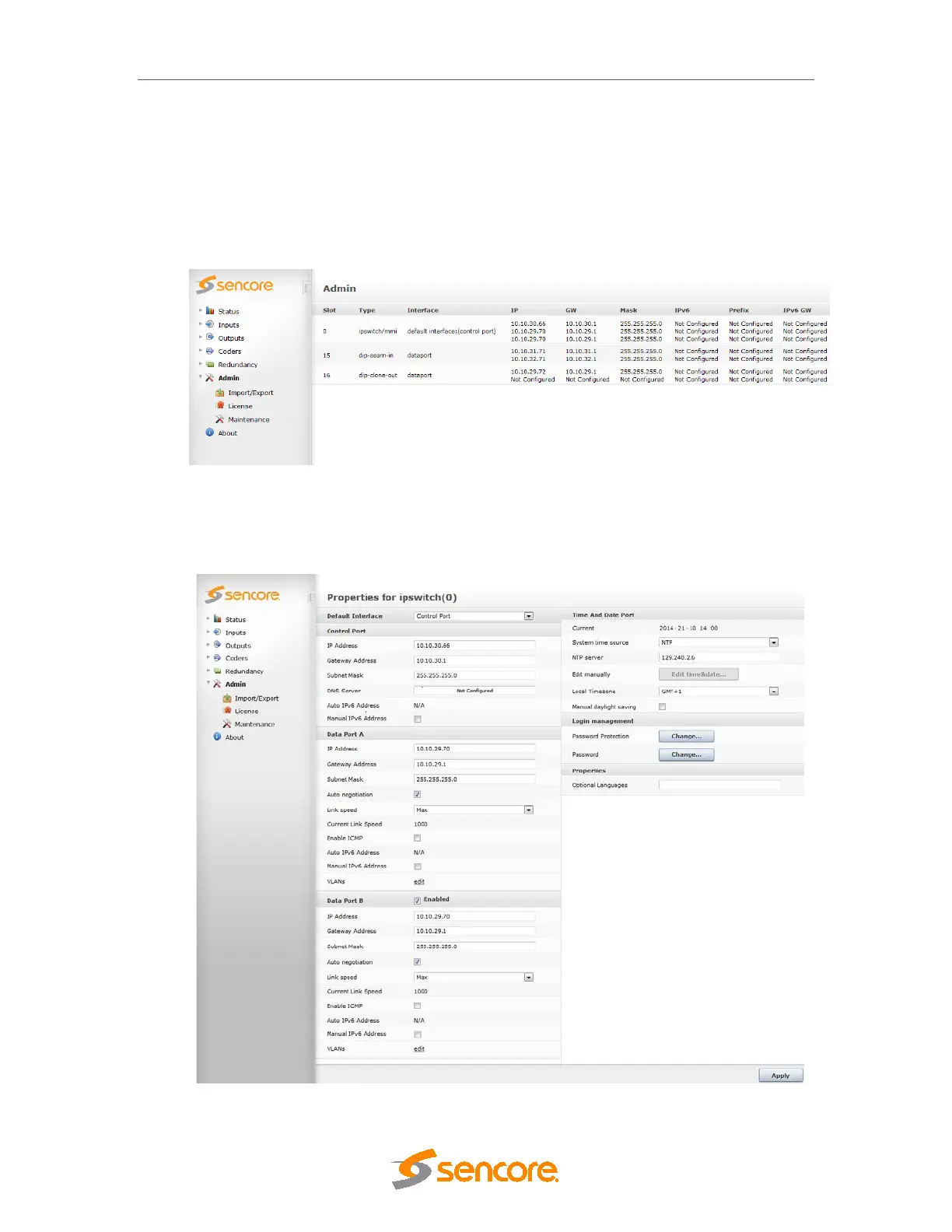952x1232 pixels.
Task: Click the Data Port B Subnet Mask field
Action: tap(474, 947)
